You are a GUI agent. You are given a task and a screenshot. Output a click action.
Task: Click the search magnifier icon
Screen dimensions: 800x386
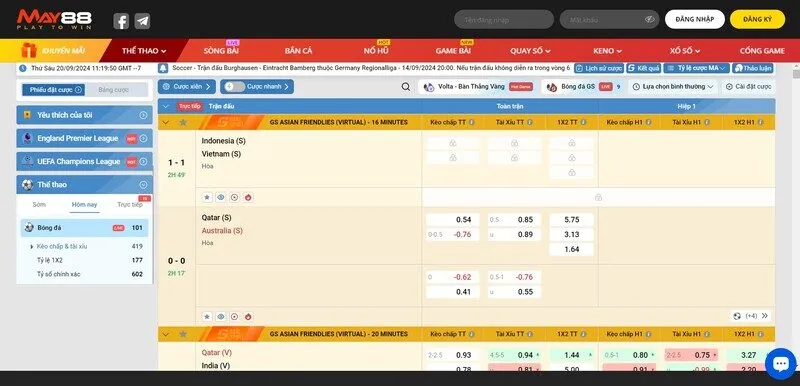pyautogui.click(x=406, y=87)
